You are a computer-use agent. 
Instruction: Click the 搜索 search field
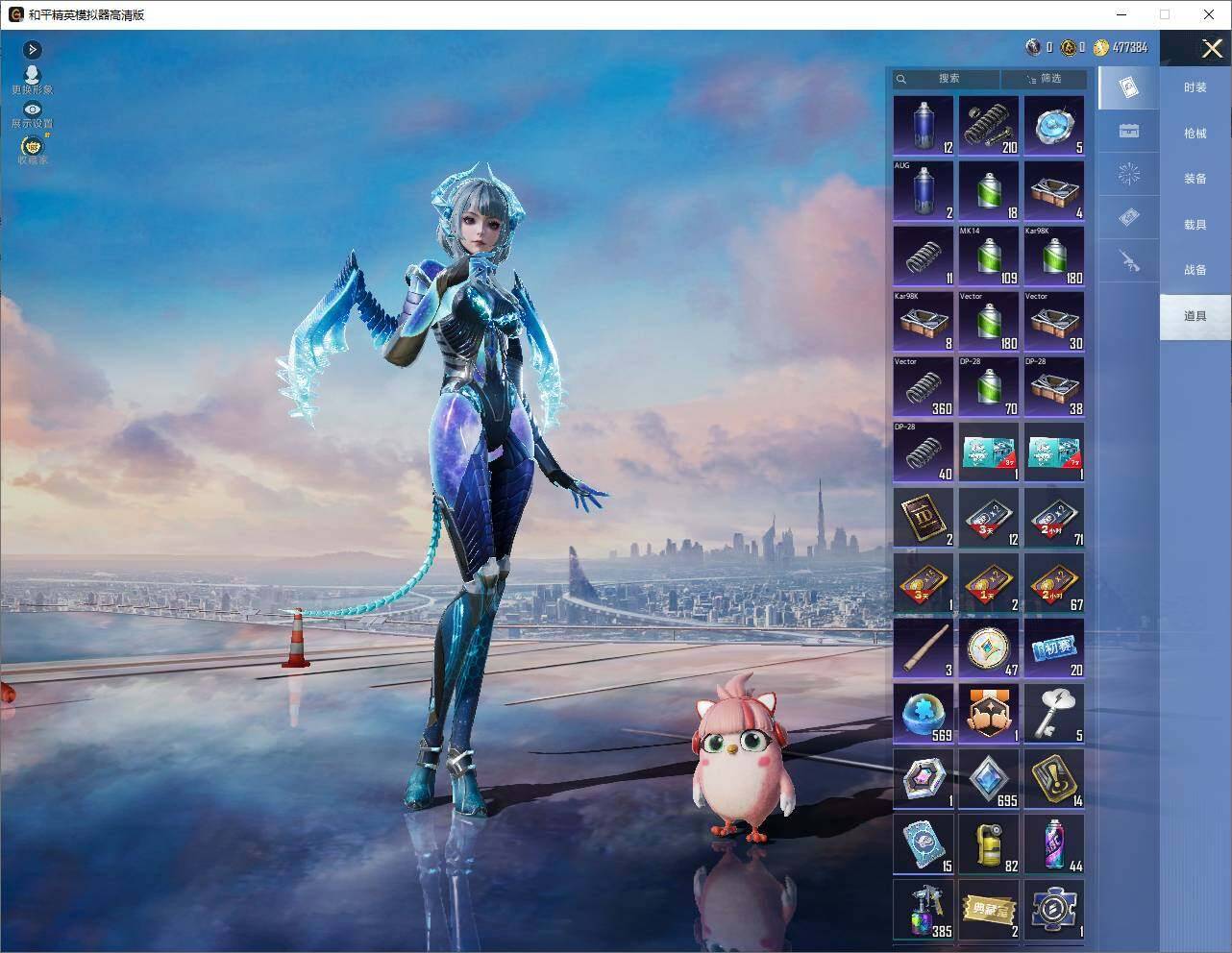tap(946, 79)
